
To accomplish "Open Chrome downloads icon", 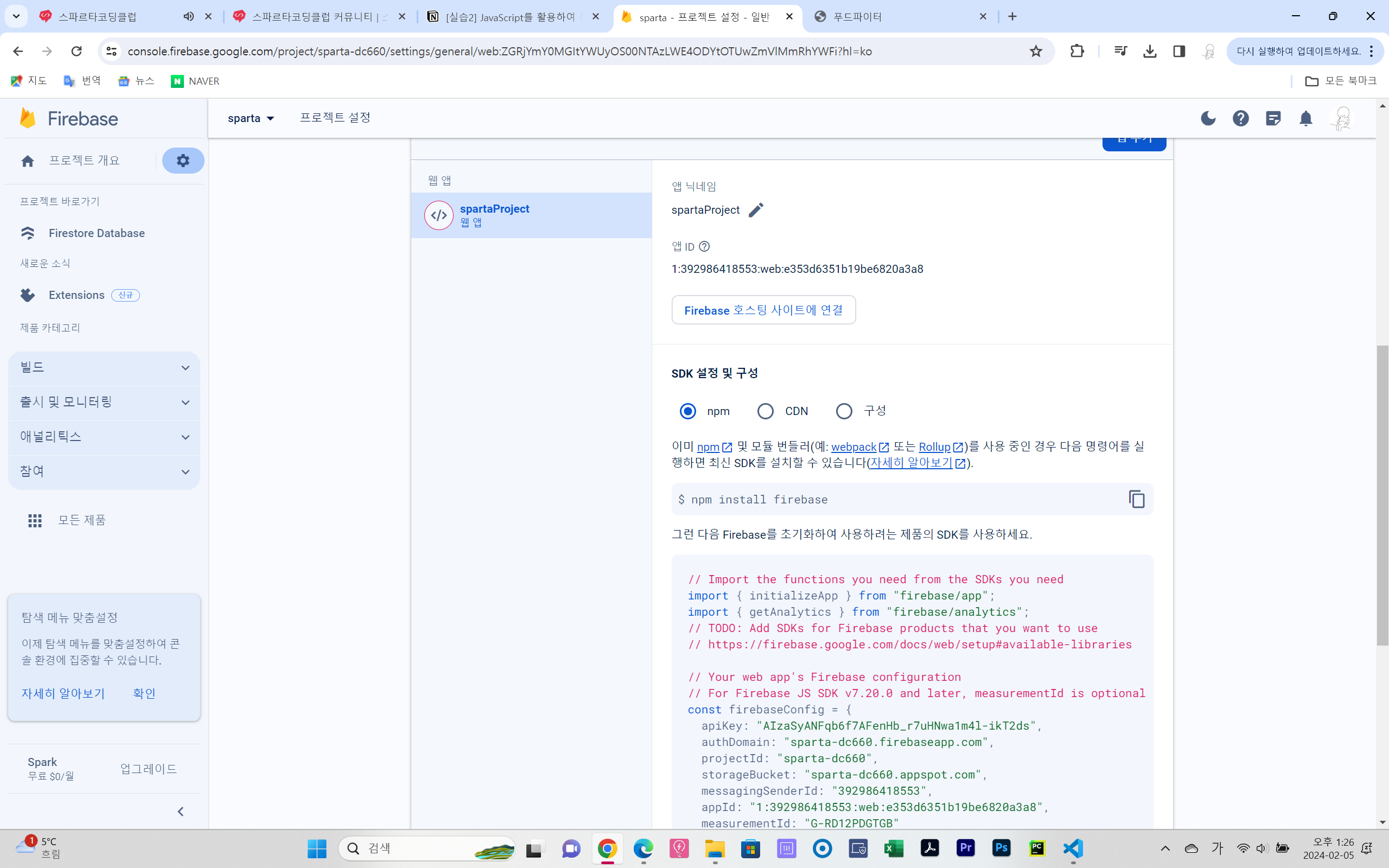I will [1149, 51].
